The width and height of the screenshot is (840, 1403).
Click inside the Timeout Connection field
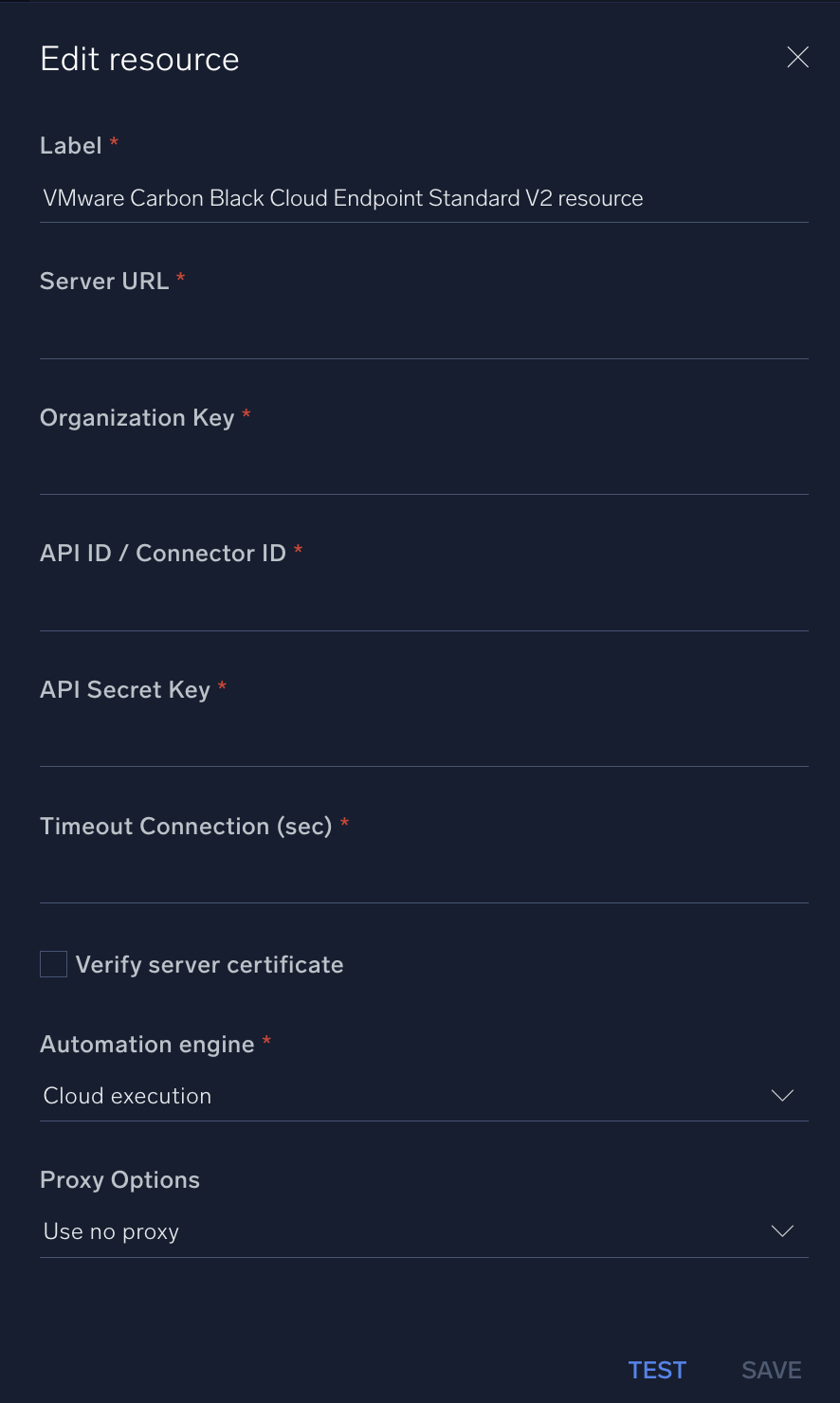(x=424, y=880)
